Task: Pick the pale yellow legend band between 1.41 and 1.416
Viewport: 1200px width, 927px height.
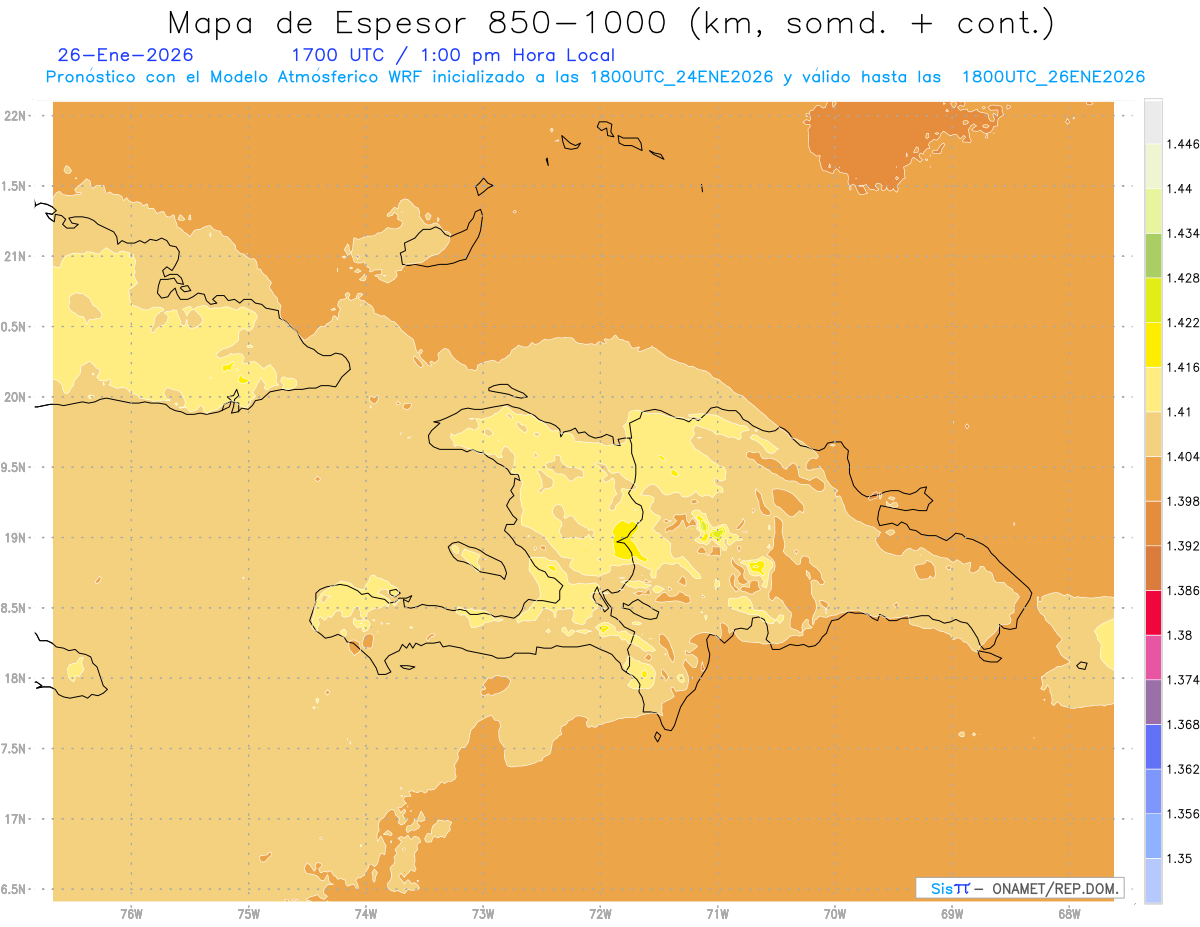Action: tap(1153, 389)
